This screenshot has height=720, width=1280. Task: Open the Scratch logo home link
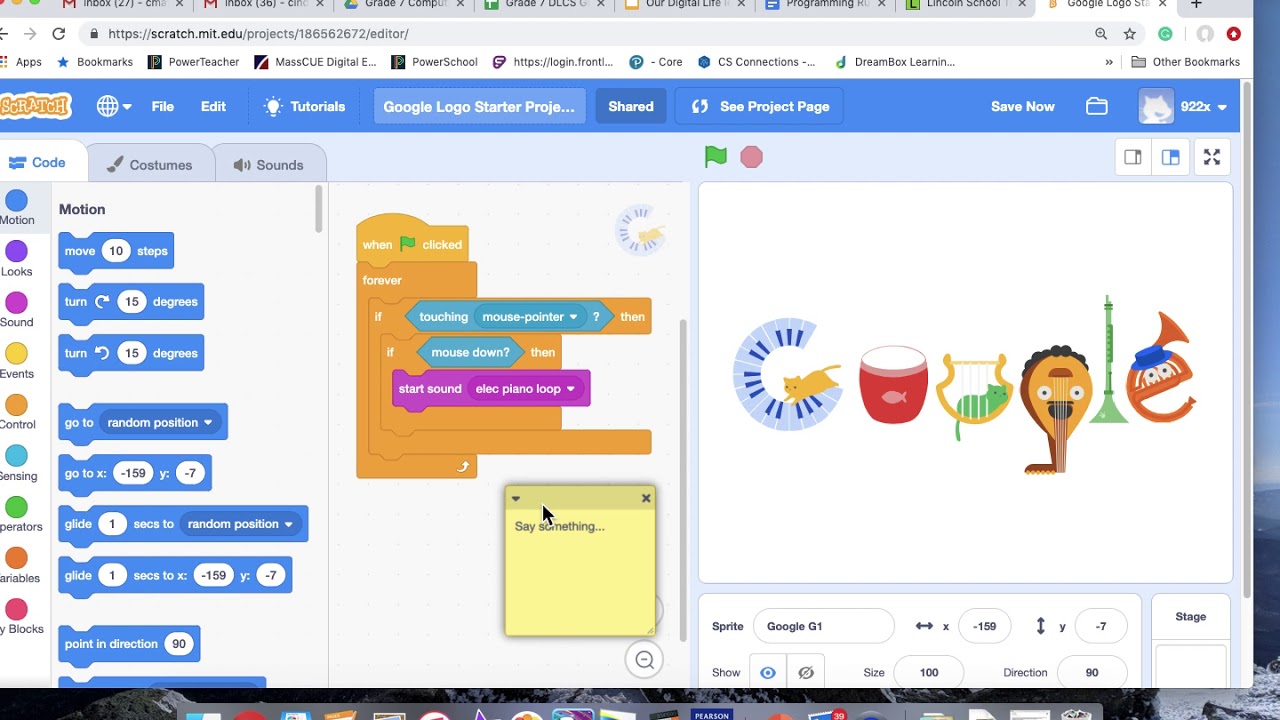pyautogui.click(x=35, y=106)
